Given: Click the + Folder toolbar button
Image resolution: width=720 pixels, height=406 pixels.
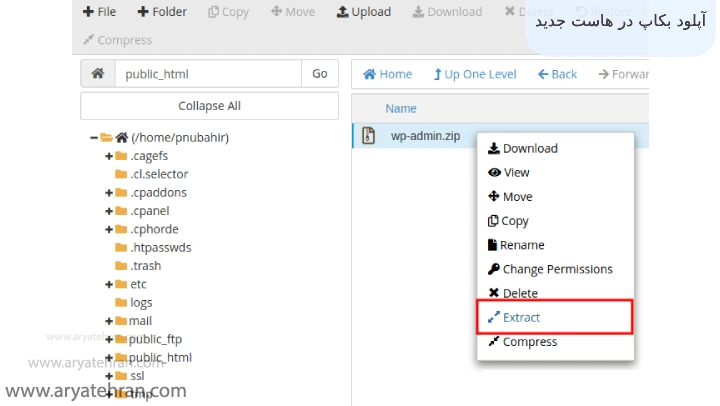Looking at the screenshot, I should pos(162,12).
